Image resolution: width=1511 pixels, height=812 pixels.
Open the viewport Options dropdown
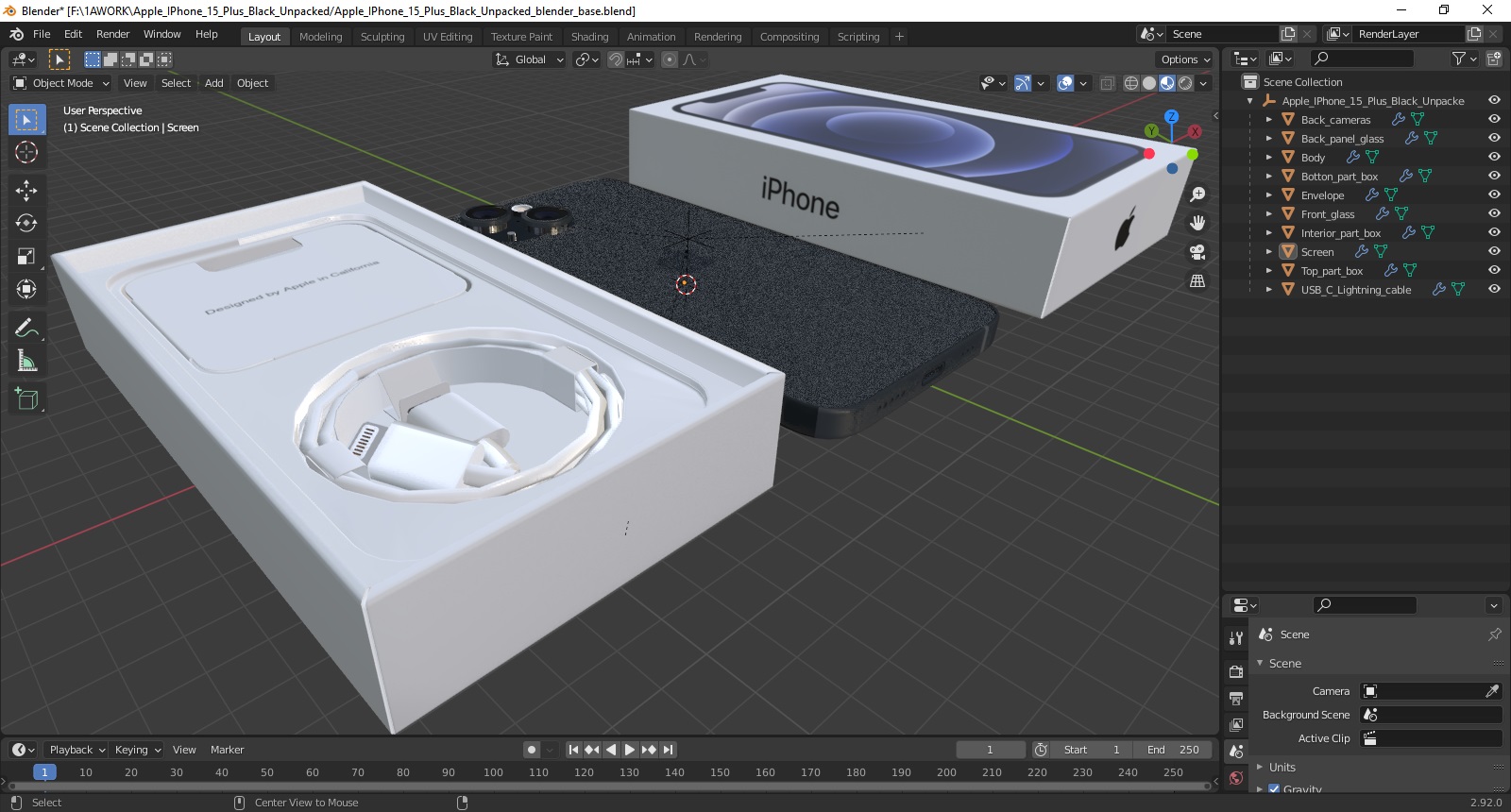coord(1185,59)
